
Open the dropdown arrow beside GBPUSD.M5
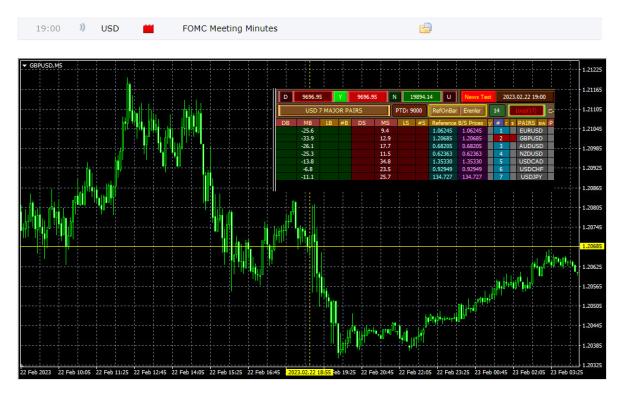pos(25,65)
